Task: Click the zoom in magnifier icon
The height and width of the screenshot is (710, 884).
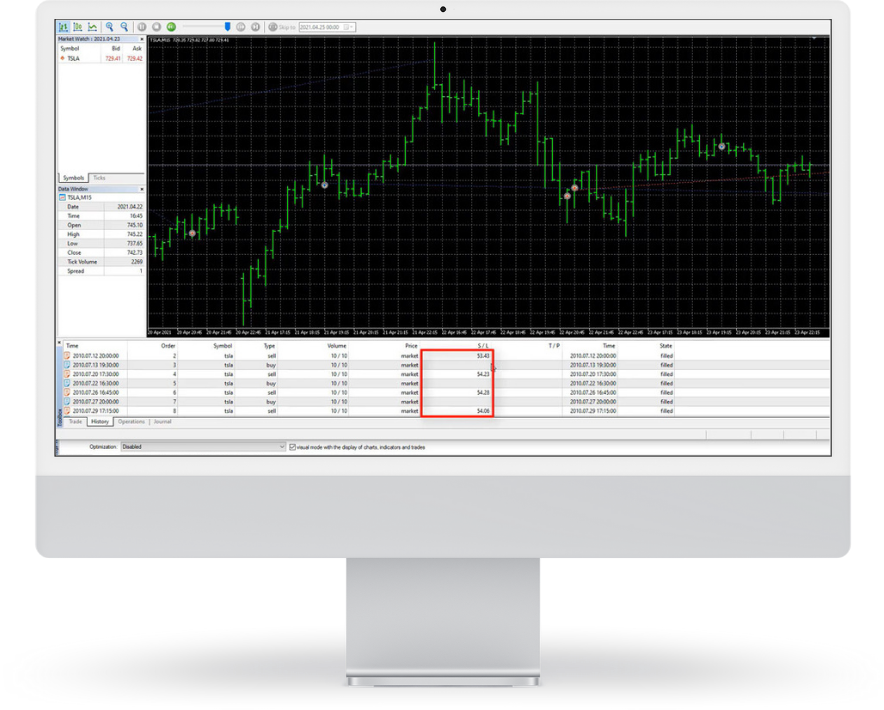Action: 110,27
